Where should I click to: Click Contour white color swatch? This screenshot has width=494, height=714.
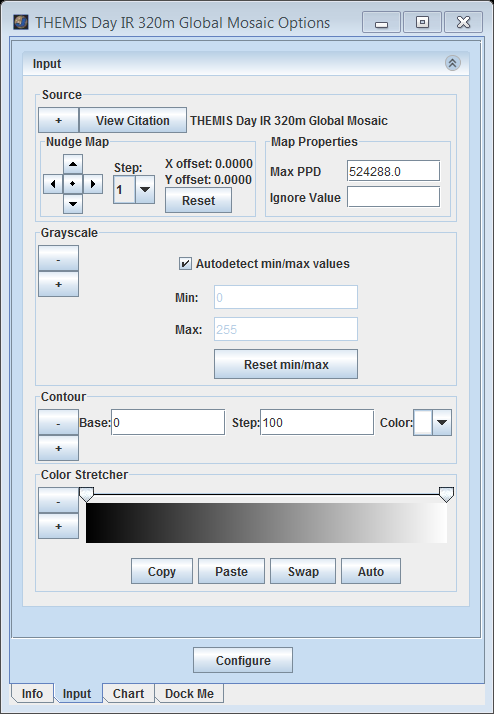point(423,423)
